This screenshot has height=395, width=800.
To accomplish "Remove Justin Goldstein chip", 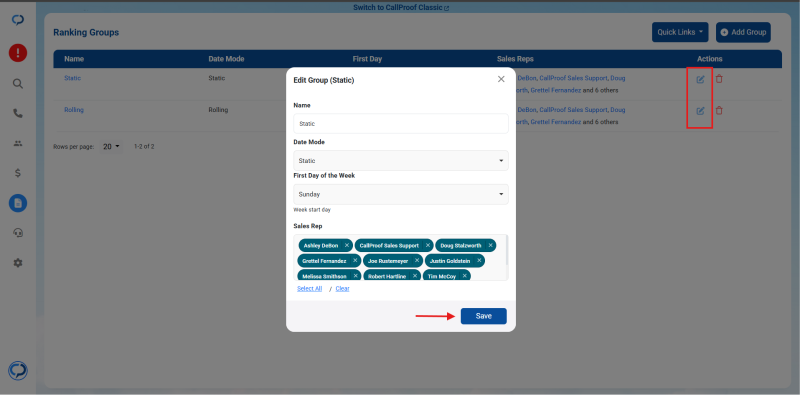I will 479,261.
